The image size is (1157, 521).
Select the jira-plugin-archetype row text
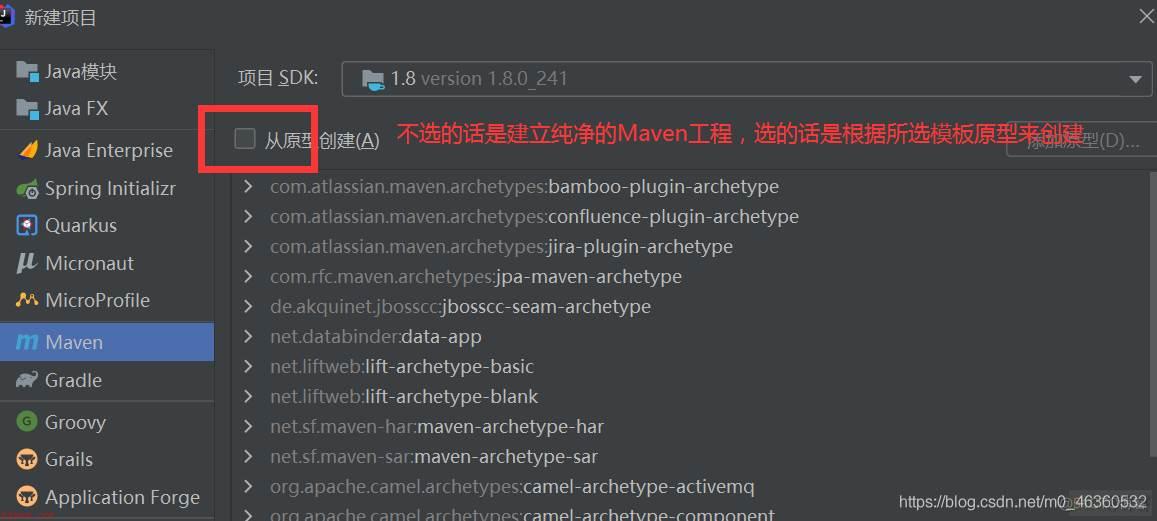pyautogui.click(x=502, y=246)
